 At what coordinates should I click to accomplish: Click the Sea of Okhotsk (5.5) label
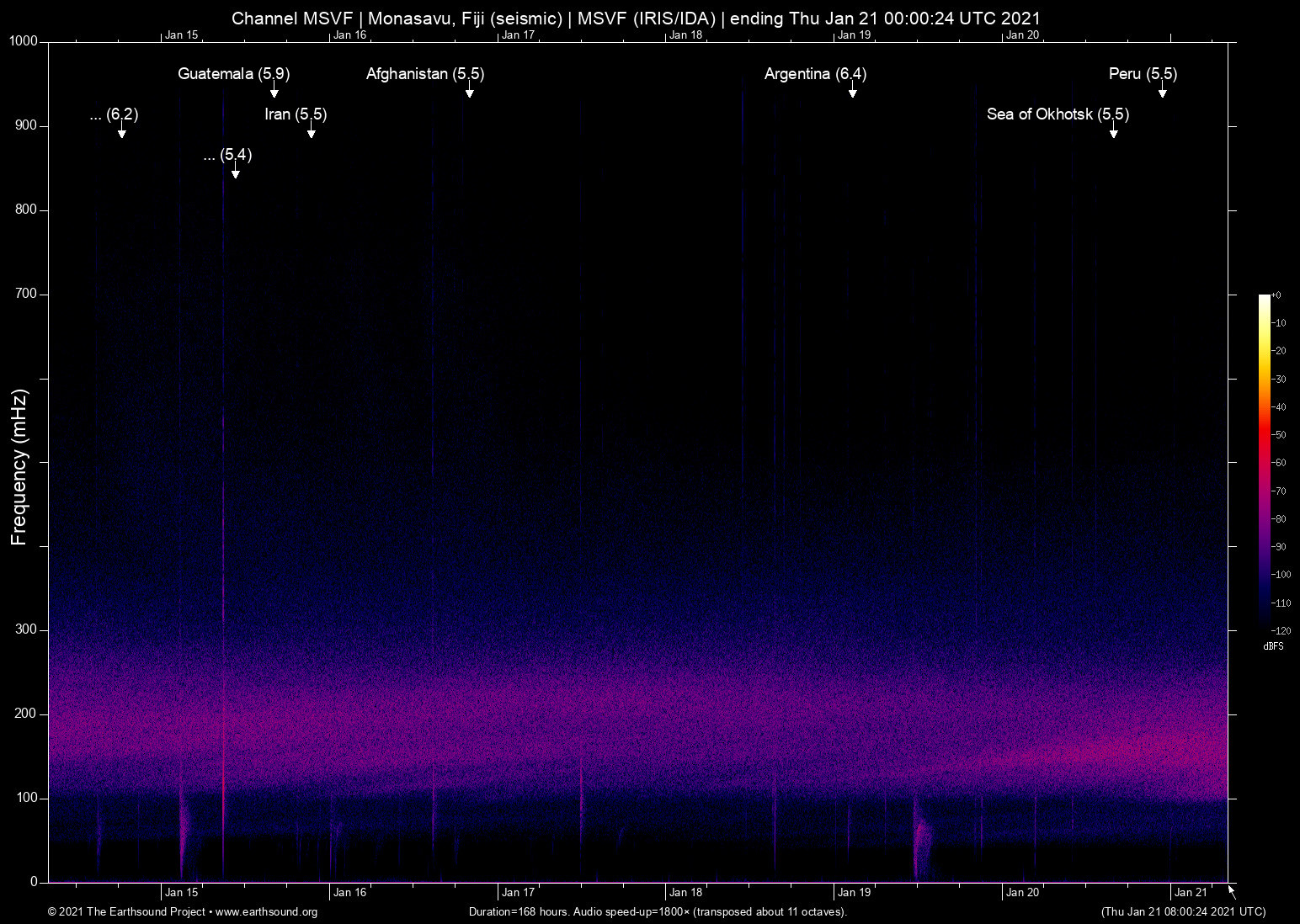coord(1058,114)
